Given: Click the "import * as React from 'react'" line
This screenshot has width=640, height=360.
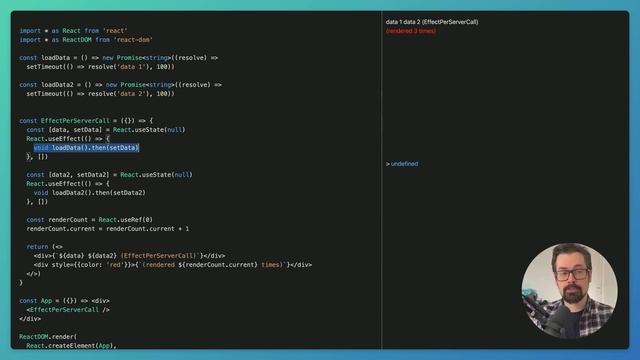Looking at the screenshot, I should (x=73, y=31).
